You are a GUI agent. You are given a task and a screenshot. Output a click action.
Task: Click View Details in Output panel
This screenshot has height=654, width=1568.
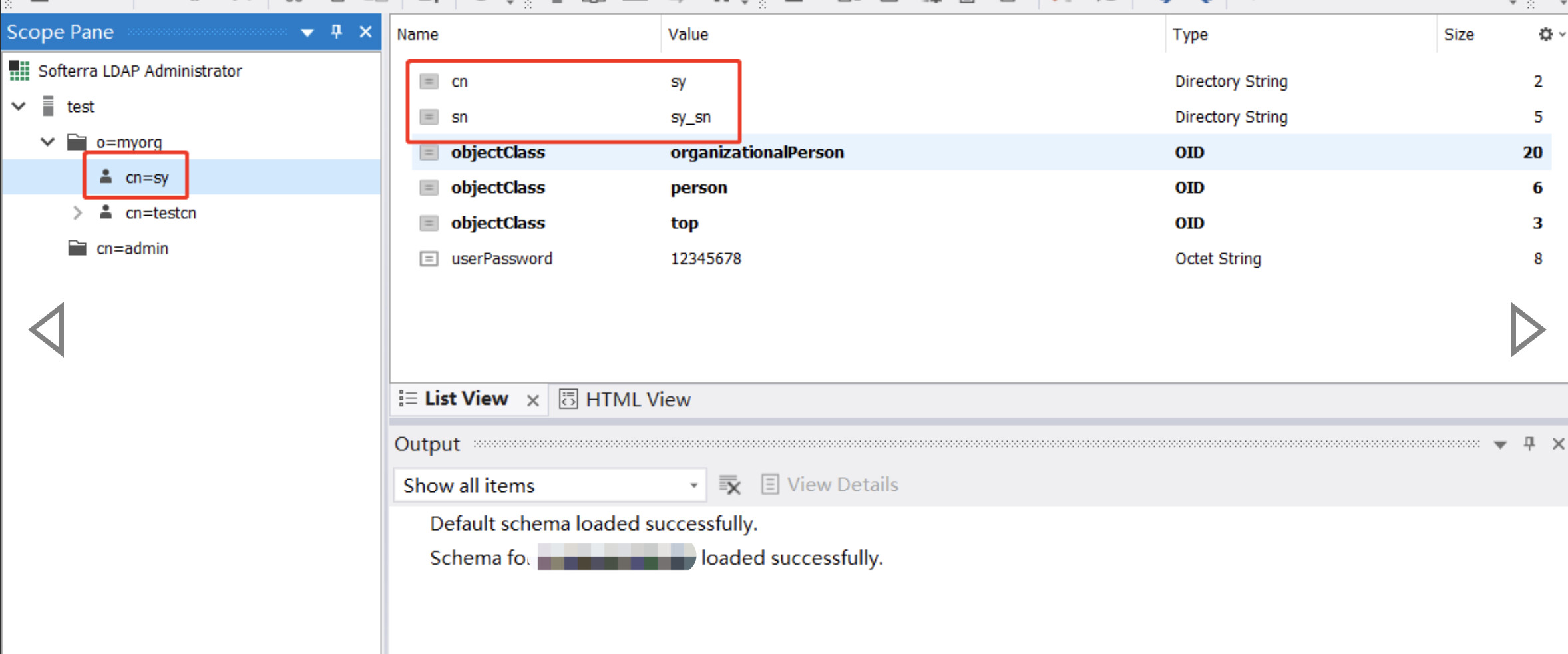point(830,485)
